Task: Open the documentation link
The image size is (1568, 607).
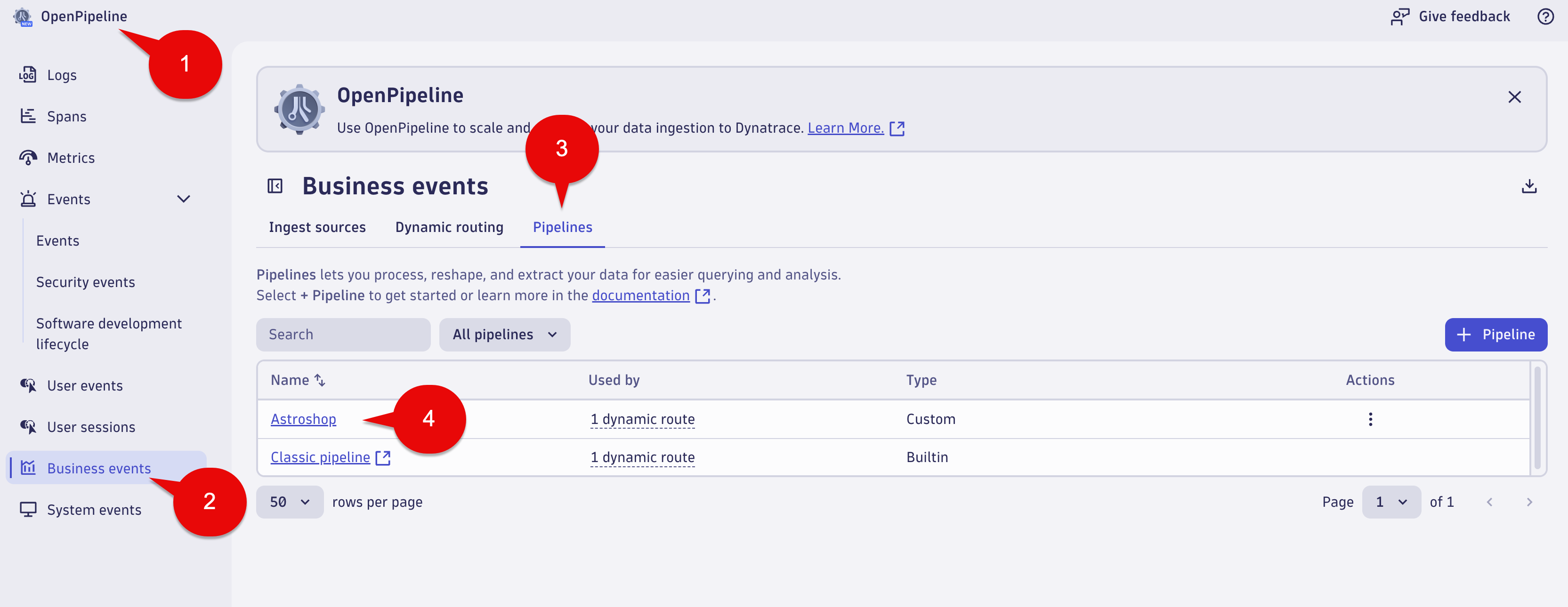Action: [x=640, y=296]
